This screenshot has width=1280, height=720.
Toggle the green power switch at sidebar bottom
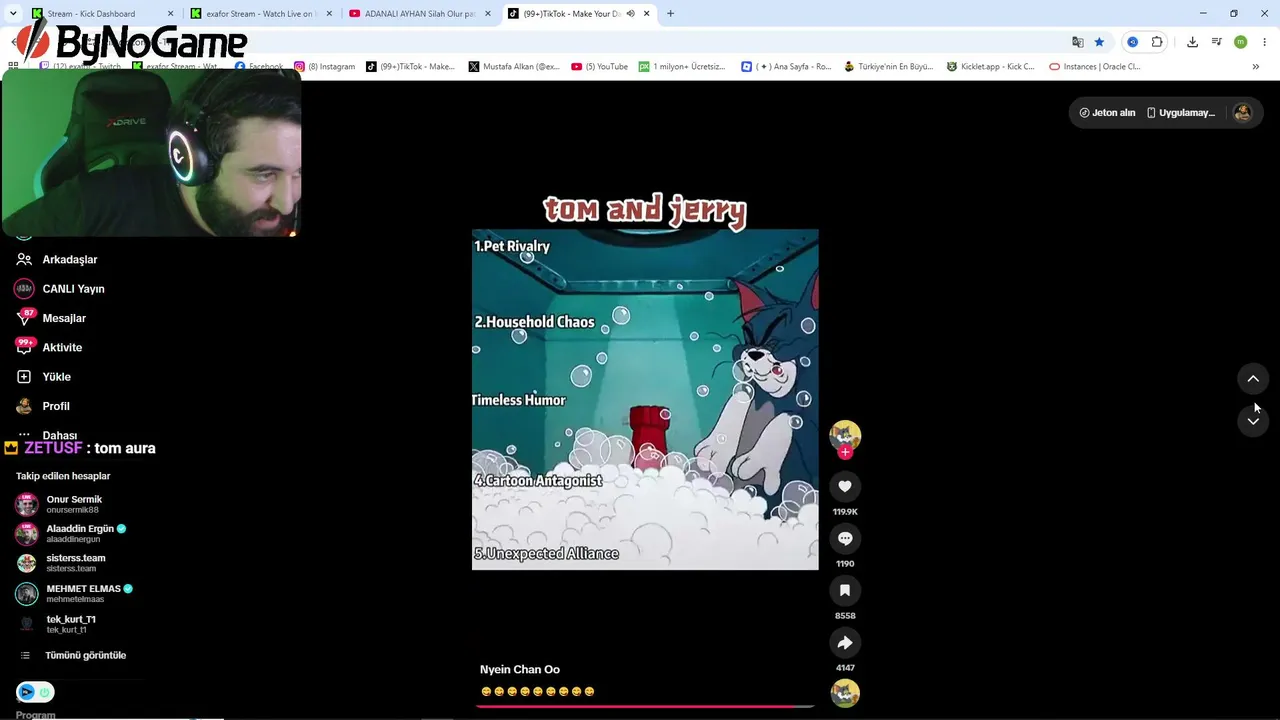point(45,692)
